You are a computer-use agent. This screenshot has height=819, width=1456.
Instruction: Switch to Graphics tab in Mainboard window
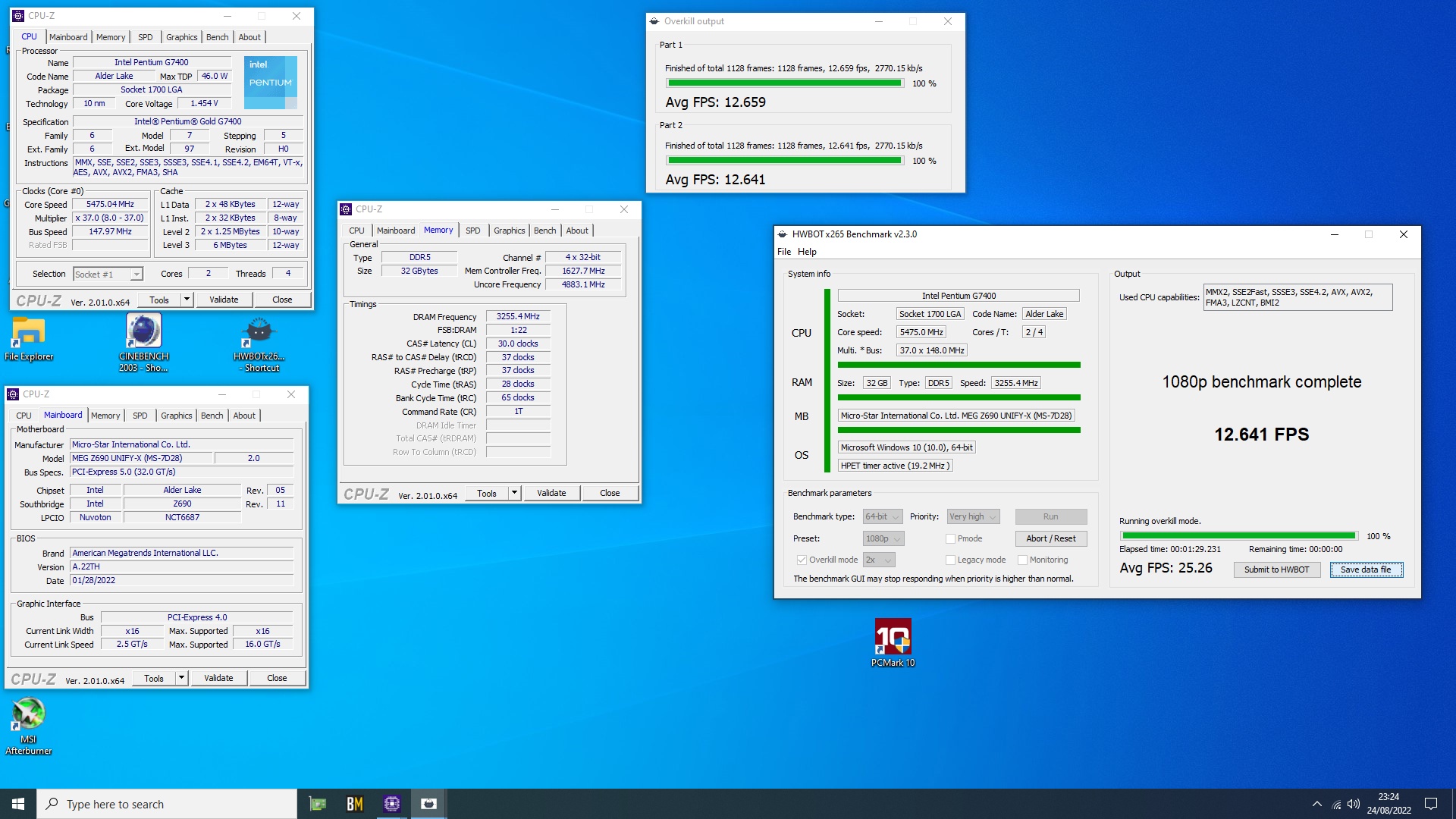(176, 416)
